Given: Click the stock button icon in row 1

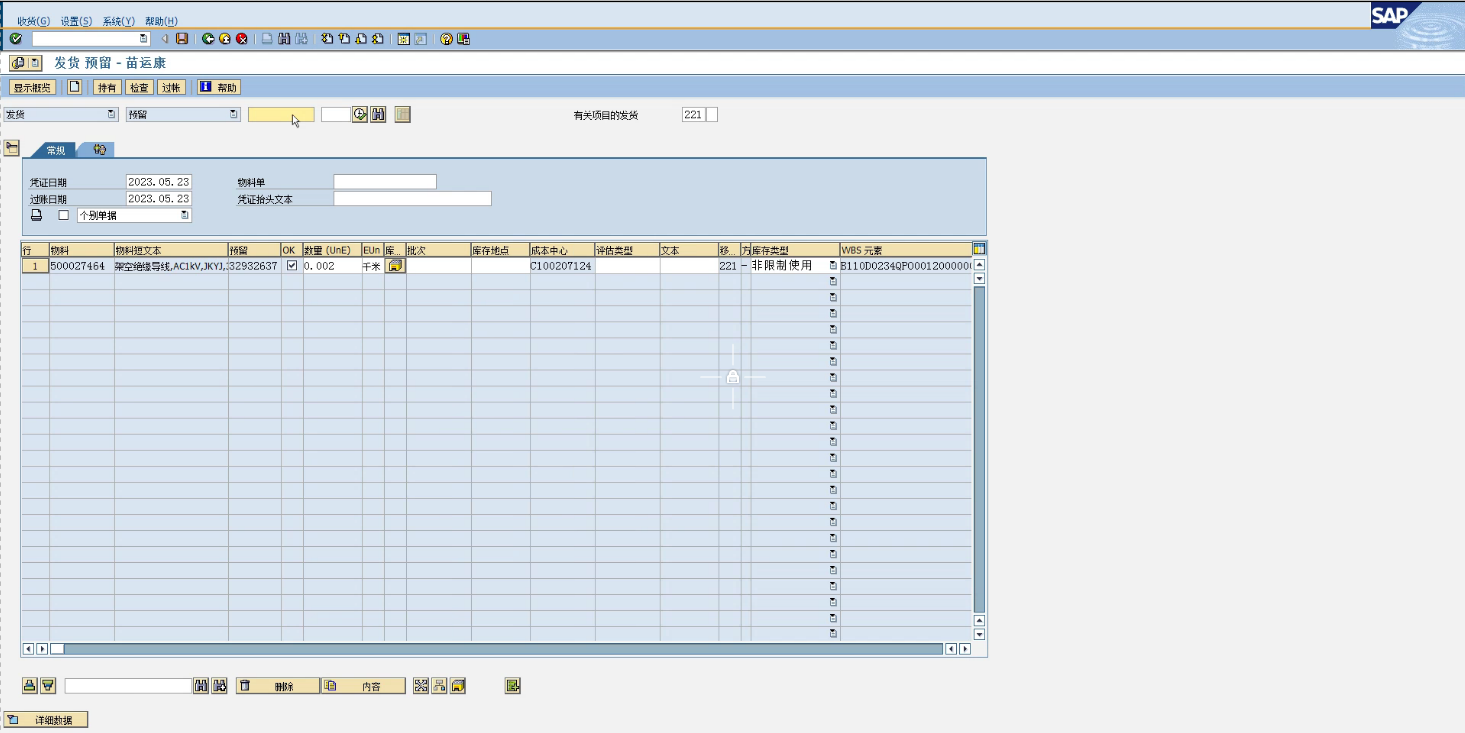Looking at the screenshot, I should pyautogui.click(x=395, y=266).
